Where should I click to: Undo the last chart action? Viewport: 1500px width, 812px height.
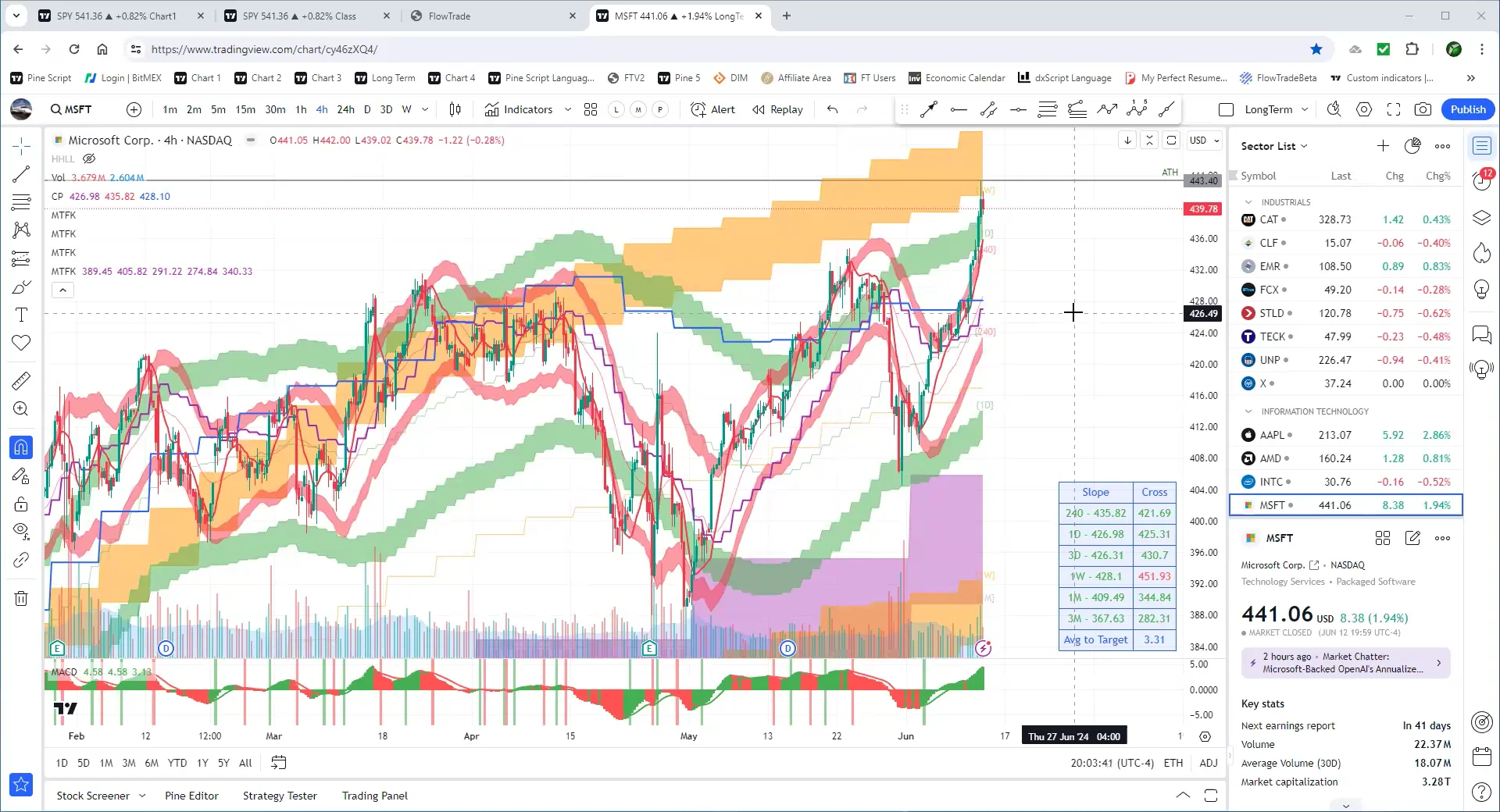tap(832, 109)
